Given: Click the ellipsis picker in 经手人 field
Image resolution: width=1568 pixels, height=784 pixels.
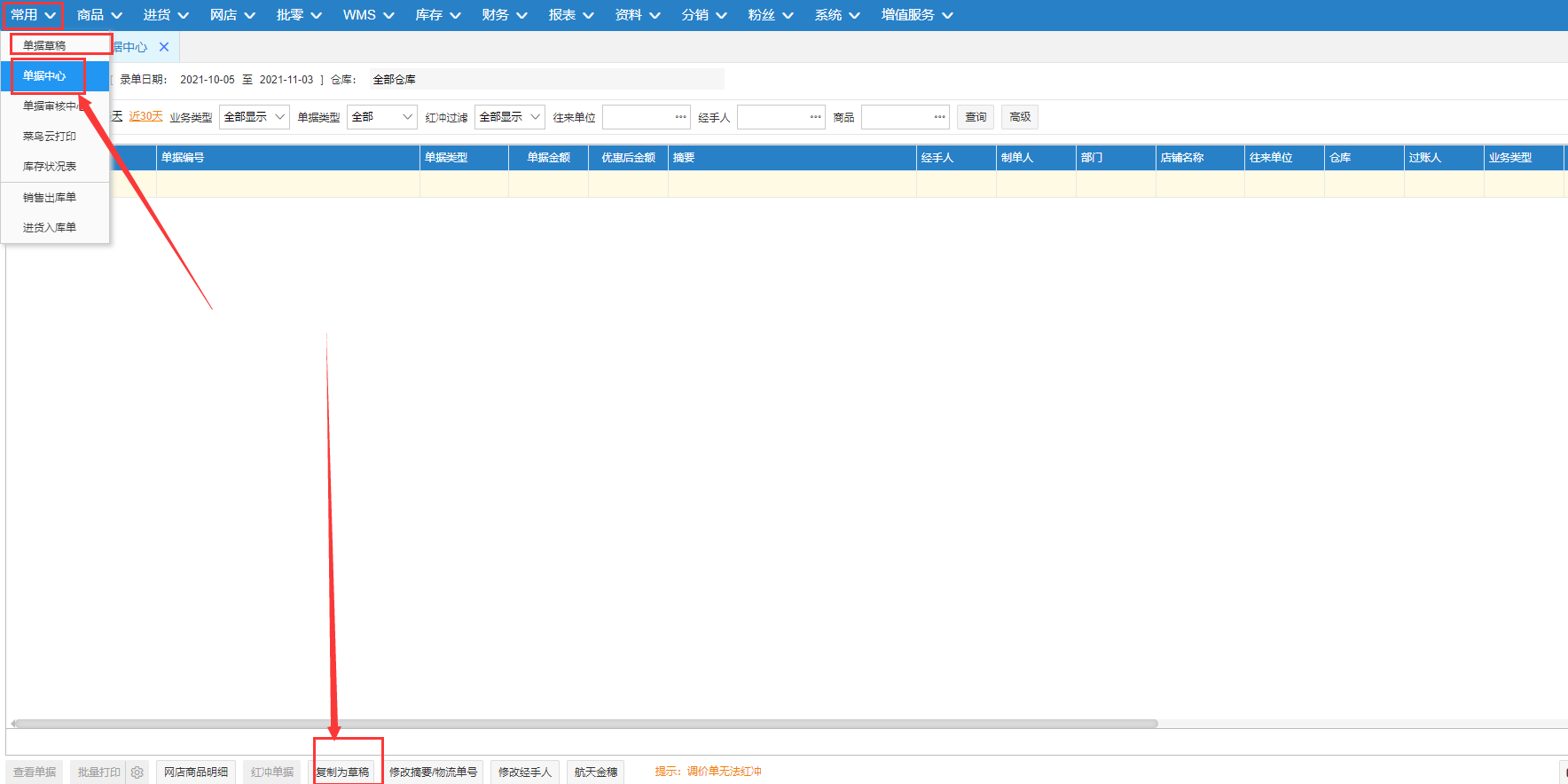Looking at the screenshot, I should (x=815, y=117).
